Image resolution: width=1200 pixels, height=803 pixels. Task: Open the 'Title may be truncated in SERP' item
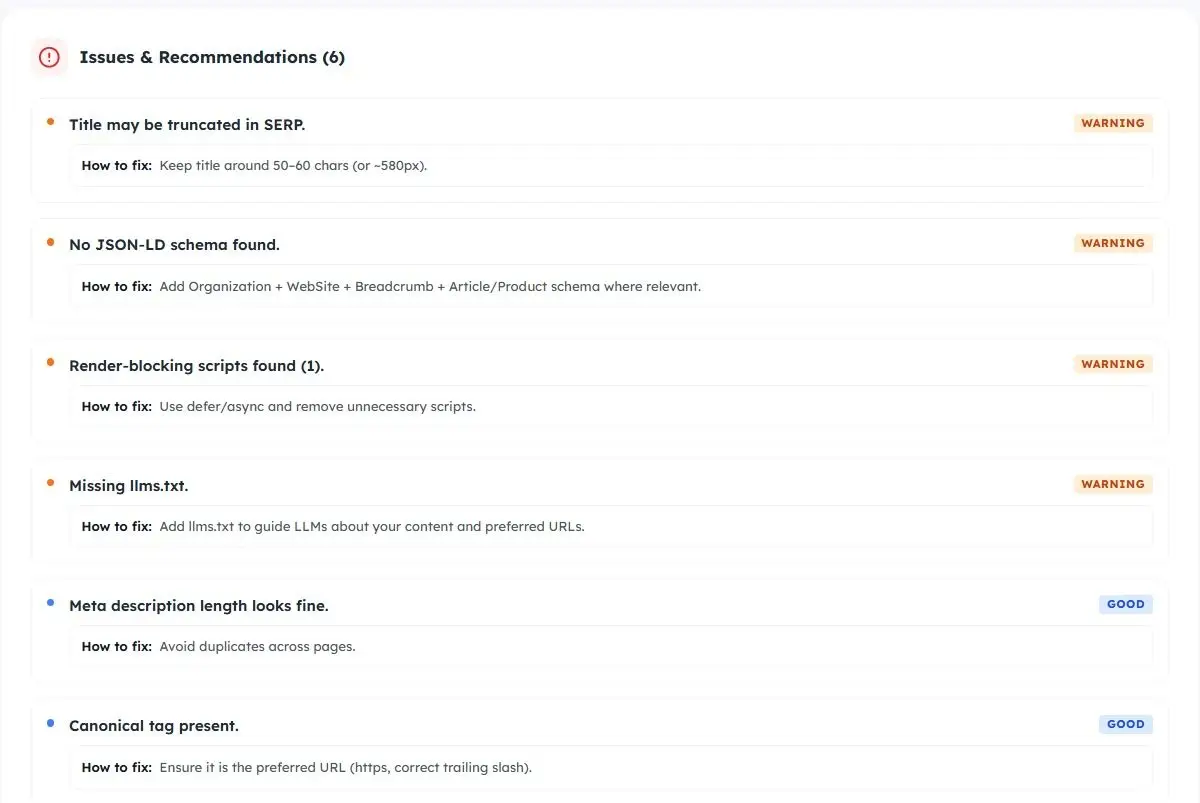point(187,125)
